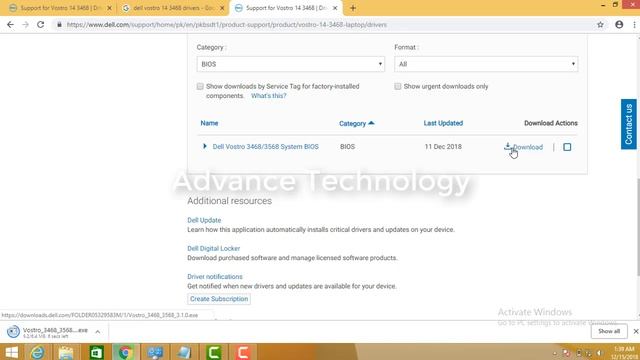
Task: Switch to first Support for Vostro tab
Action: pyautogui.click(x=60, y=8)
